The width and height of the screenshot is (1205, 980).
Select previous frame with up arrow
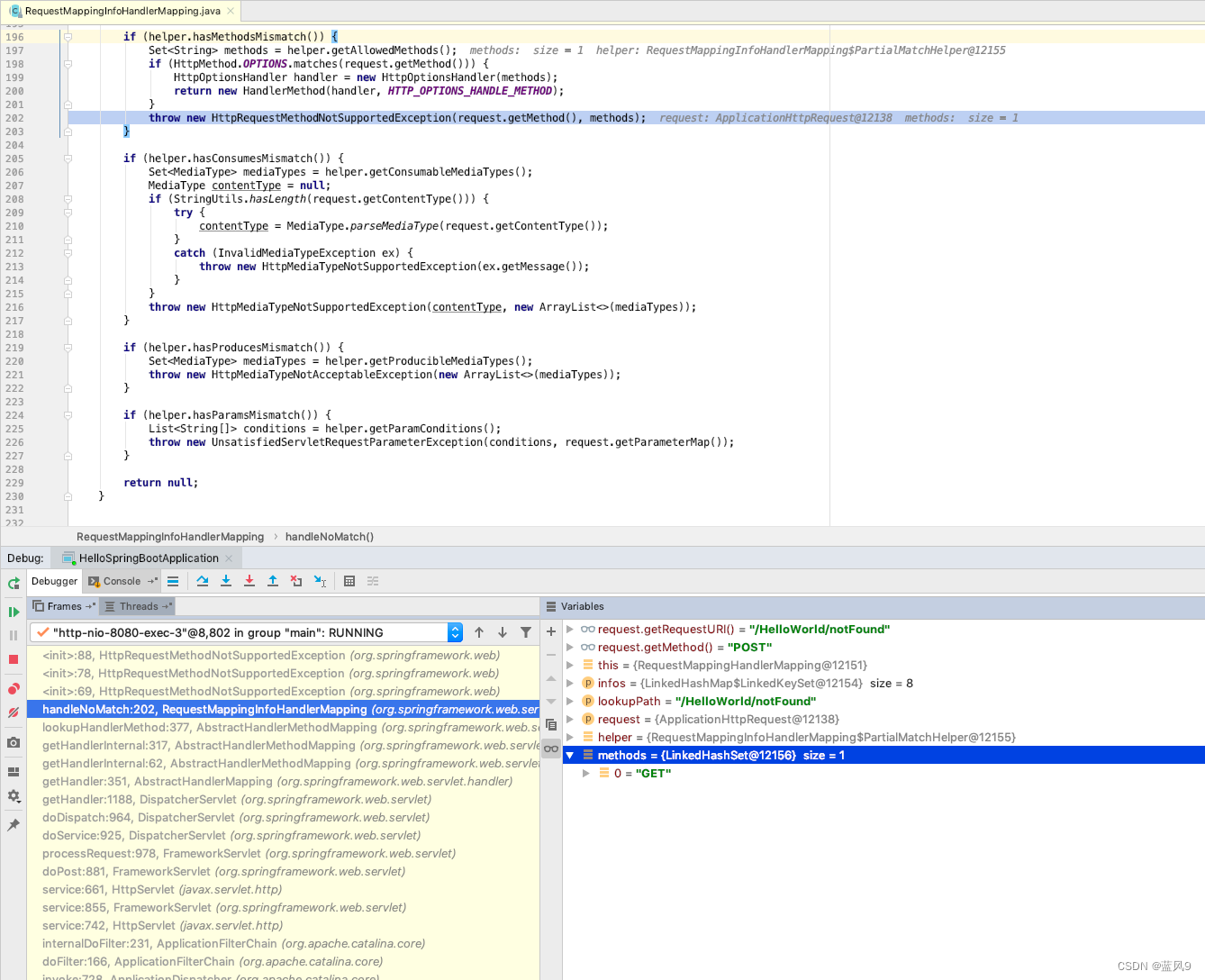479,632
